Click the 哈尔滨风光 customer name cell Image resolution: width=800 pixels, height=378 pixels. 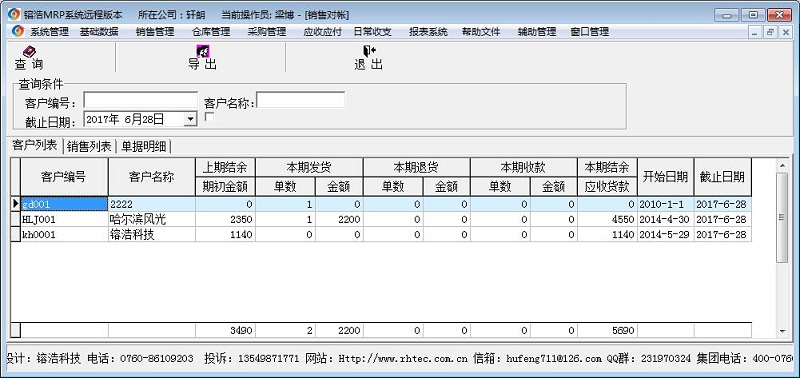(152, 219)
